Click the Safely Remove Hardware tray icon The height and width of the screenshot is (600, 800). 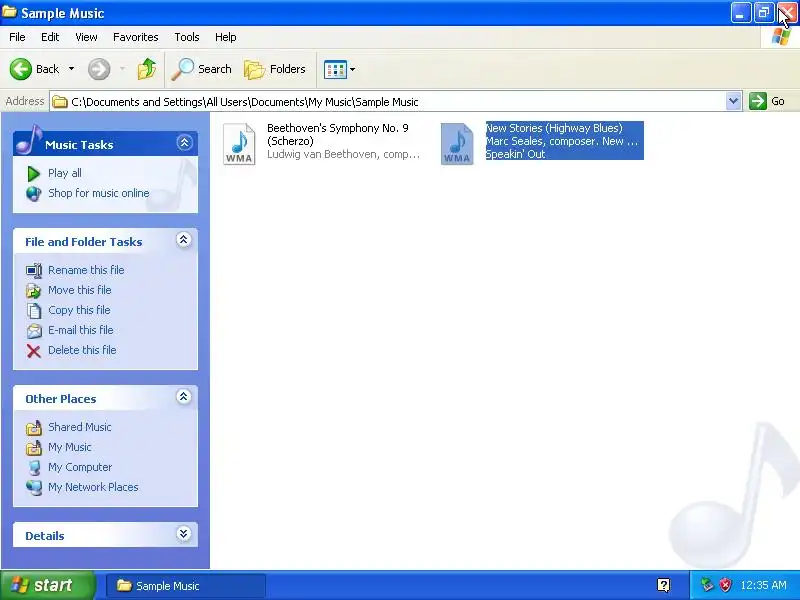coord(707,585)
